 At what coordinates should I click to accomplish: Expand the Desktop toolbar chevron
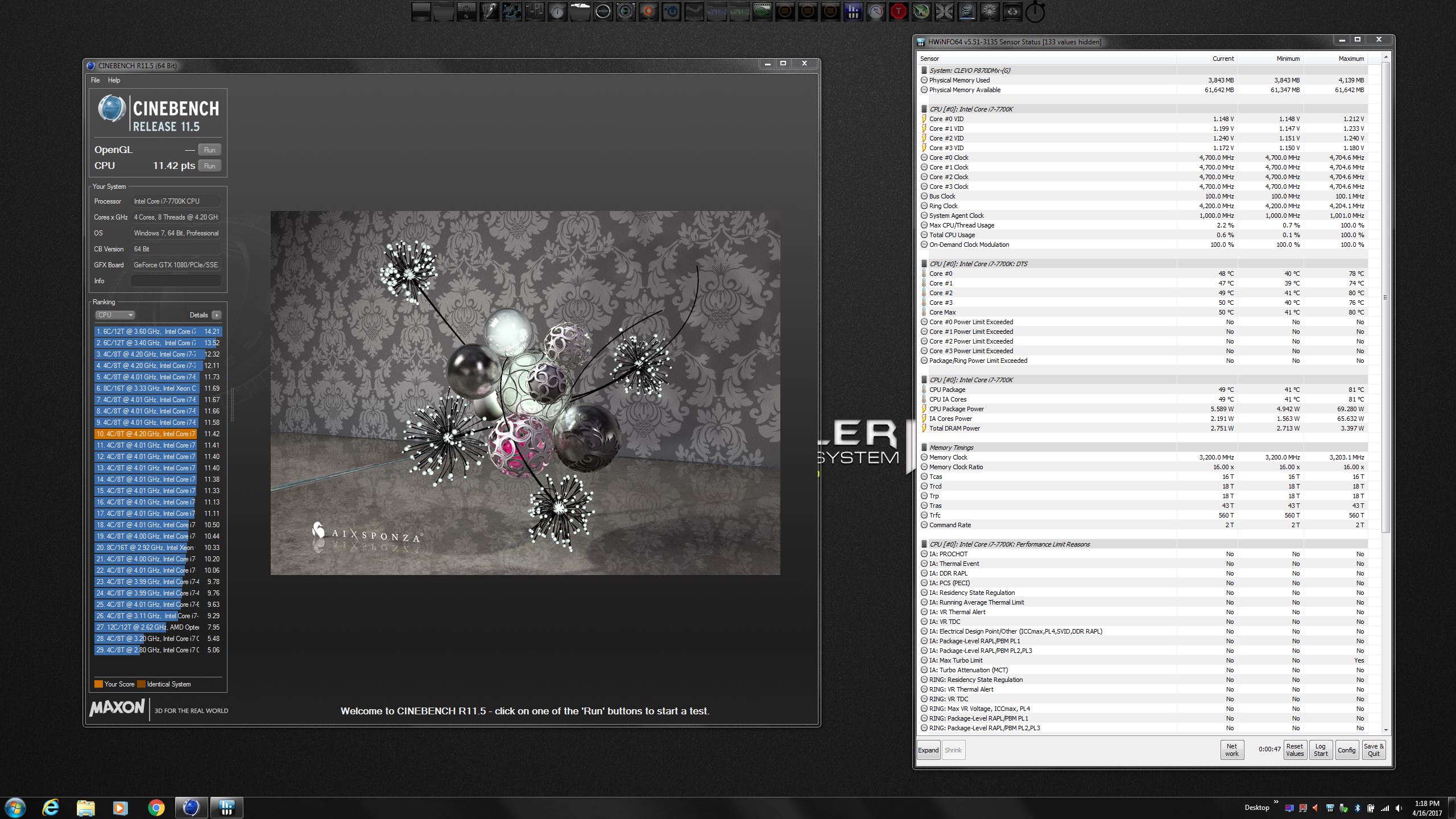(x=1276, y=803)
